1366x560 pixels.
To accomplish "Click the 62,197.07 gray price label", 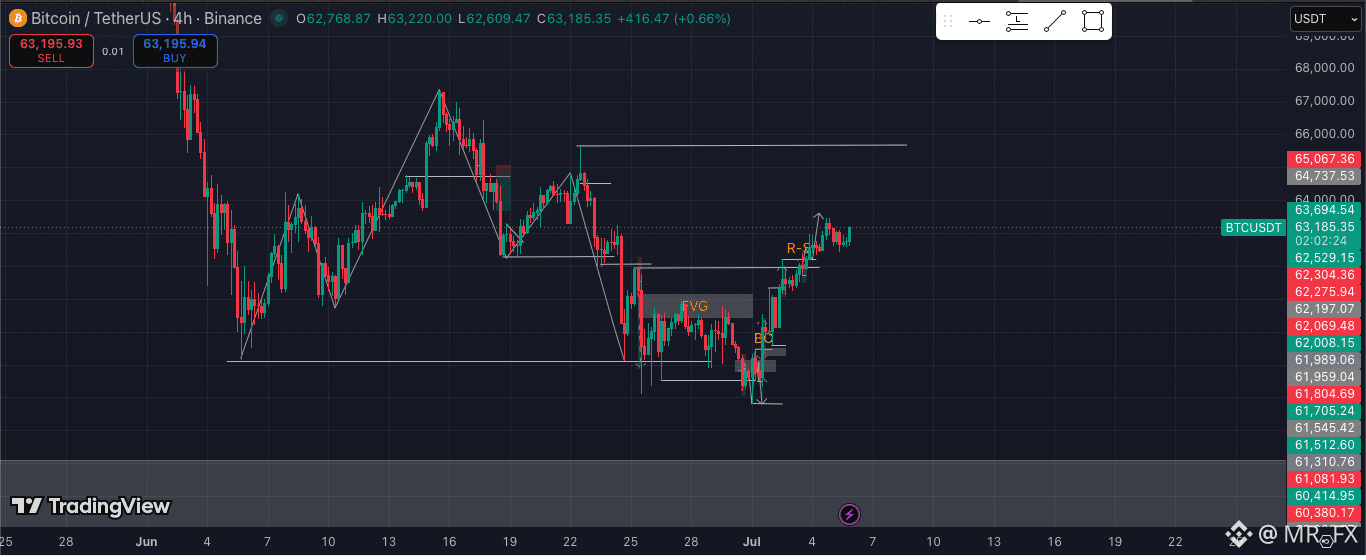I will point(1324,309).
